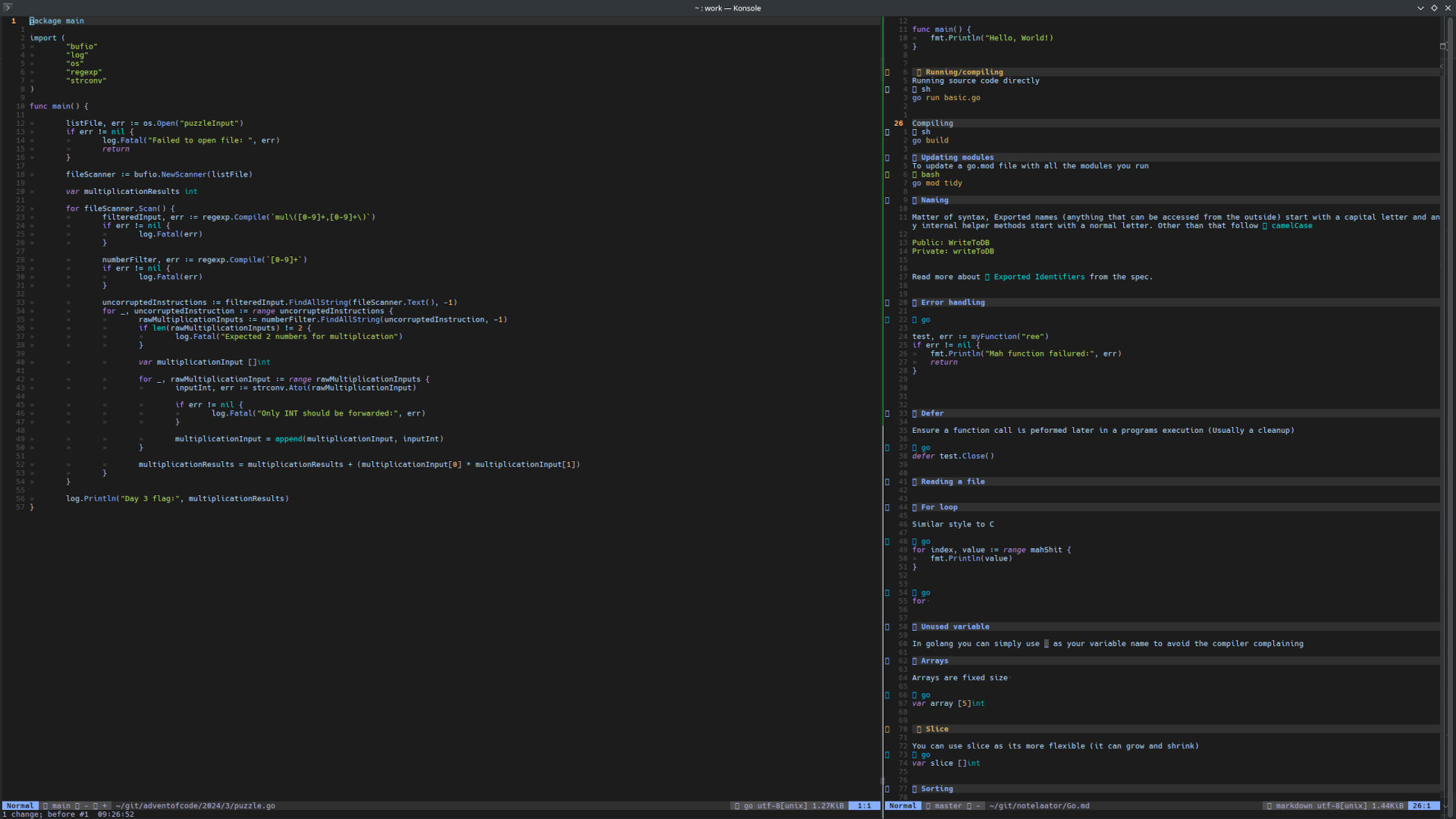Screen dimensions: 1456x819
Task: Click the For loop heading sign marker
Action: pos(887,507)
